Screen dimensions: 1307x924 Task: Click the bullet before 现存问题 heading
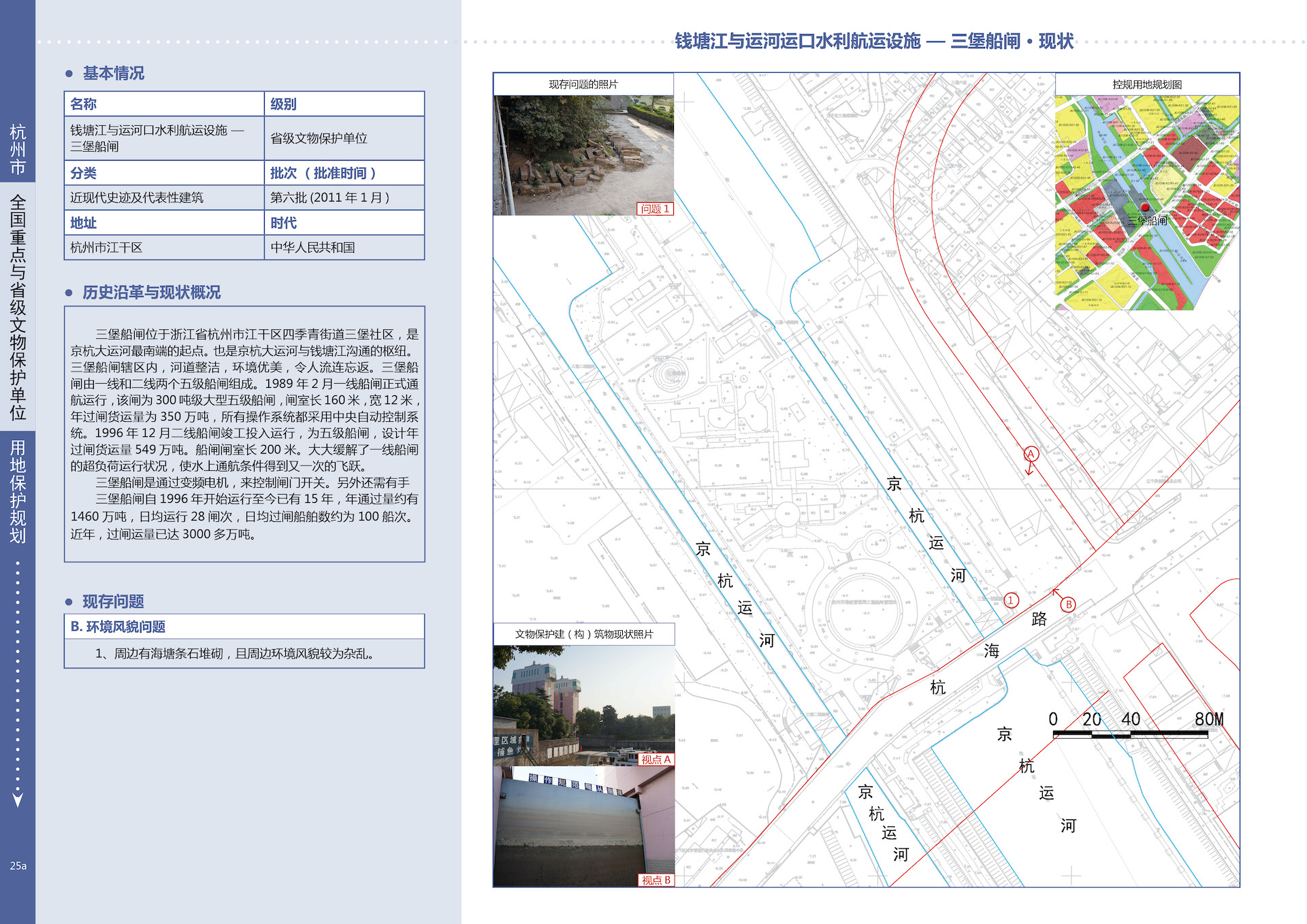pyautogui.click(x=69, y=601)
